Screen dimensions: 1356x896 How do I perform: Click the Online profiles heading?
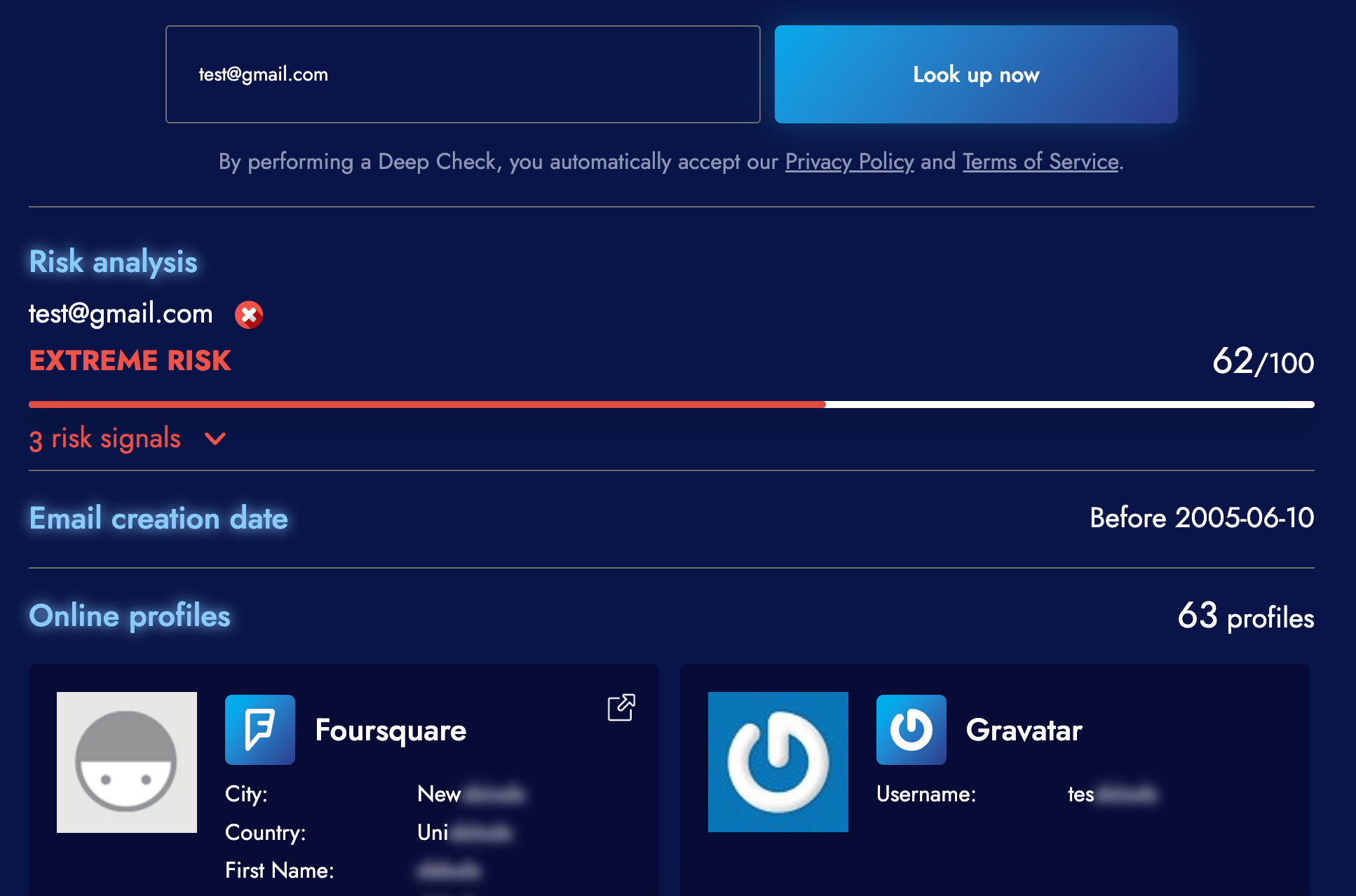tap(130, 616)
